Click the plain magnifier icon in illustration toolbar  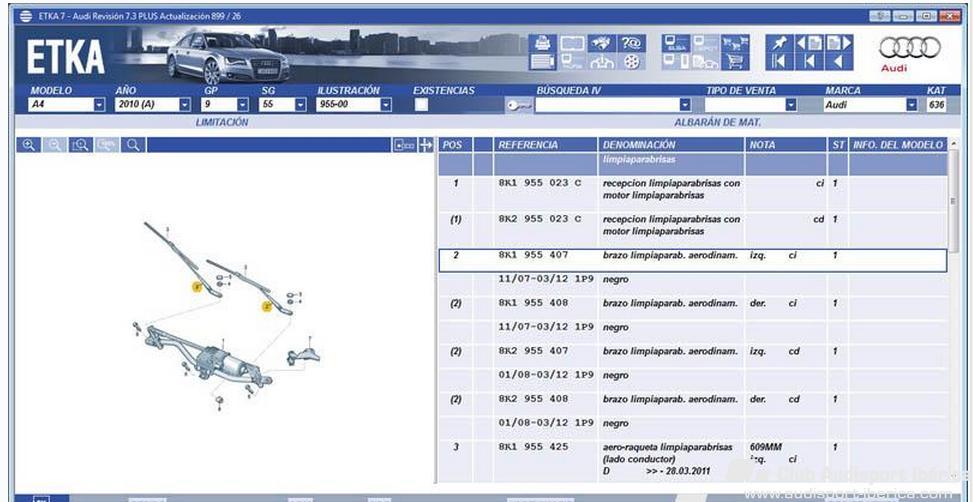pyautogui.click(x=133, y=145)
